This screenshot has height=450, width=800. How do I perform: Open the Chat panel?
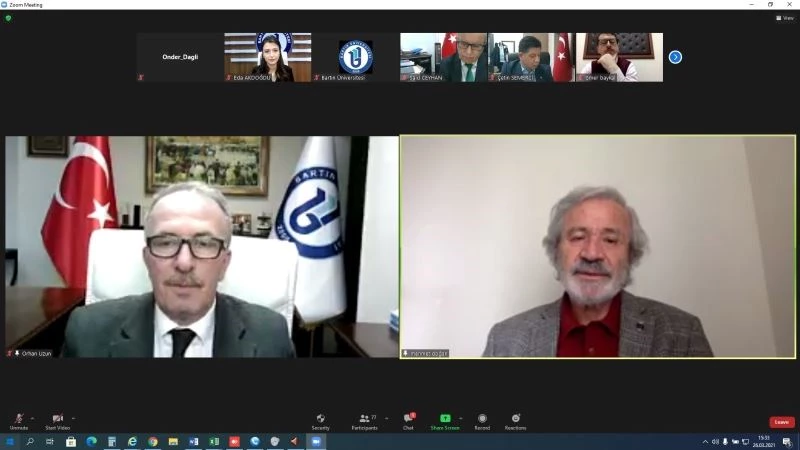pyautogui.click(x=408, y=420)
